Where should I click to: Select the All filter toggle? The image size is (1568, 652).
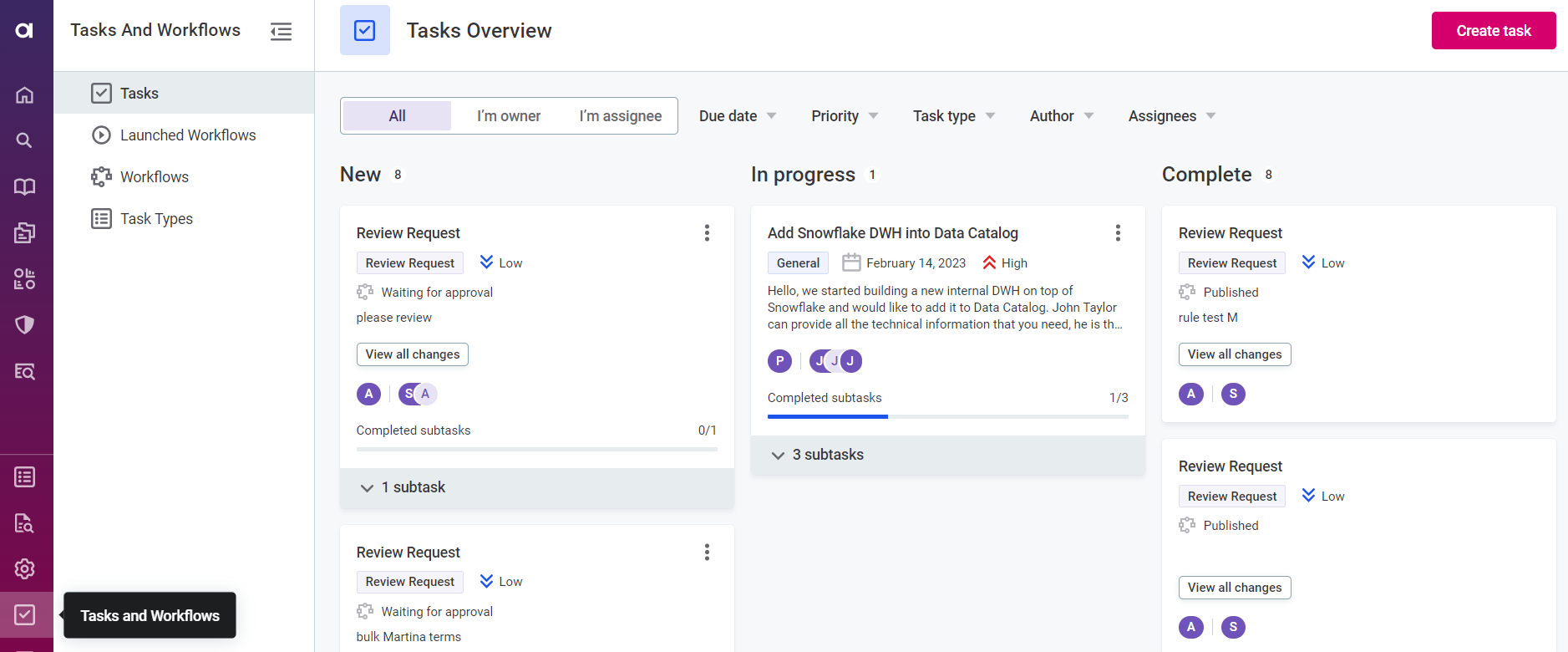coord(397,116)
